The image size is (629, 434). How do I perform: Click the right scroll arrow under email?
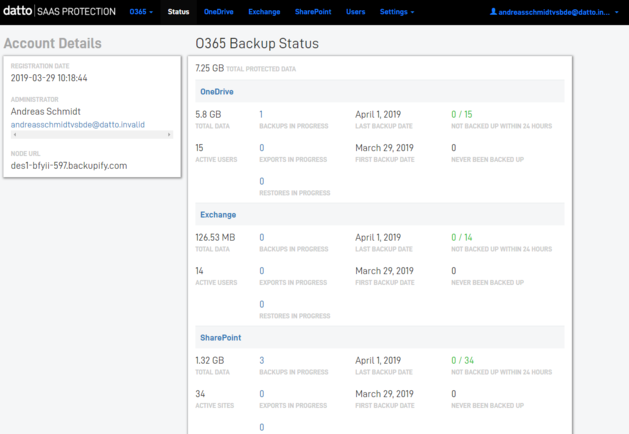pos(169,135)
